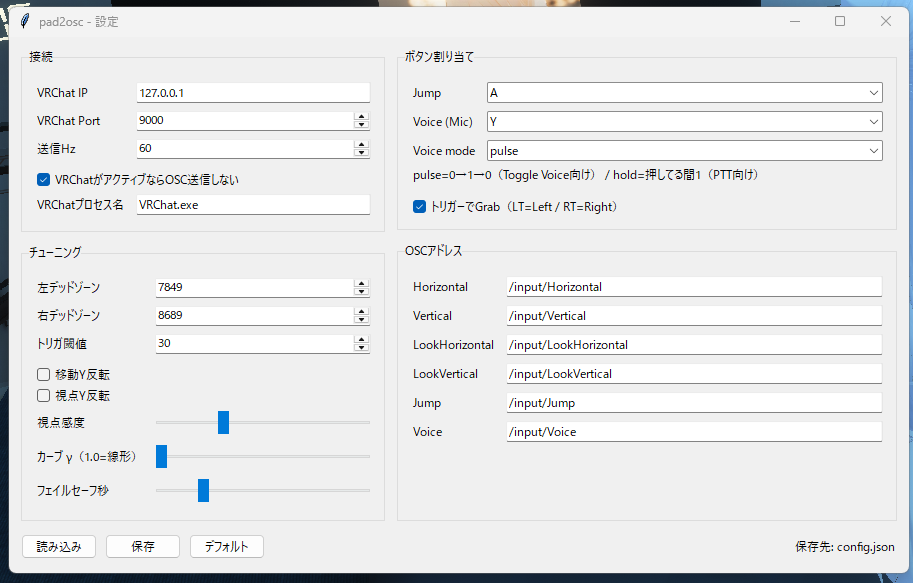Screen dimensions: 913x583
Task: Open the Voice mode dropdown
Action: [873, 151]
